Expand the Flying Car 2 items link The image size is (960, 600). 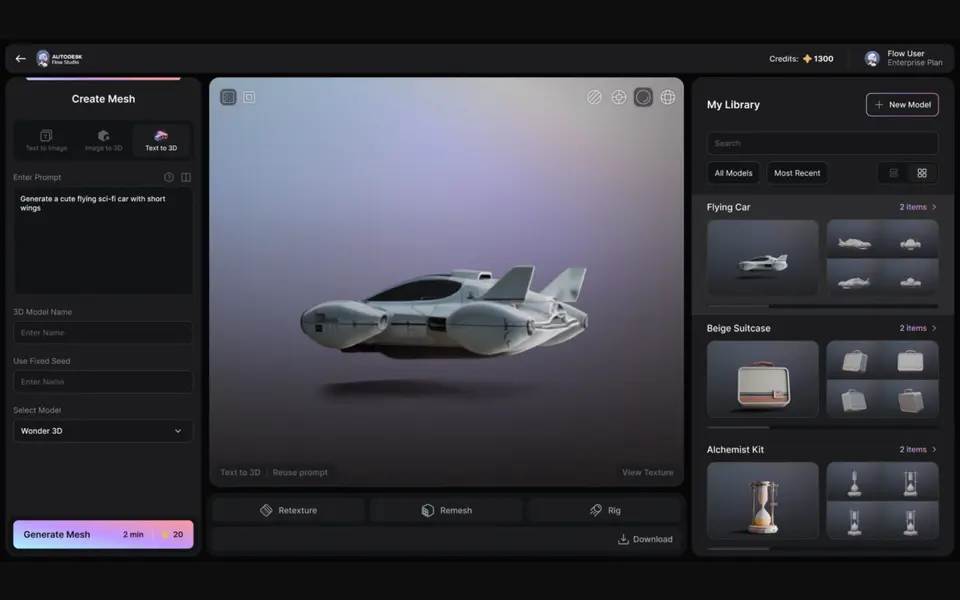pyautogui.click(x=918, y=207)
